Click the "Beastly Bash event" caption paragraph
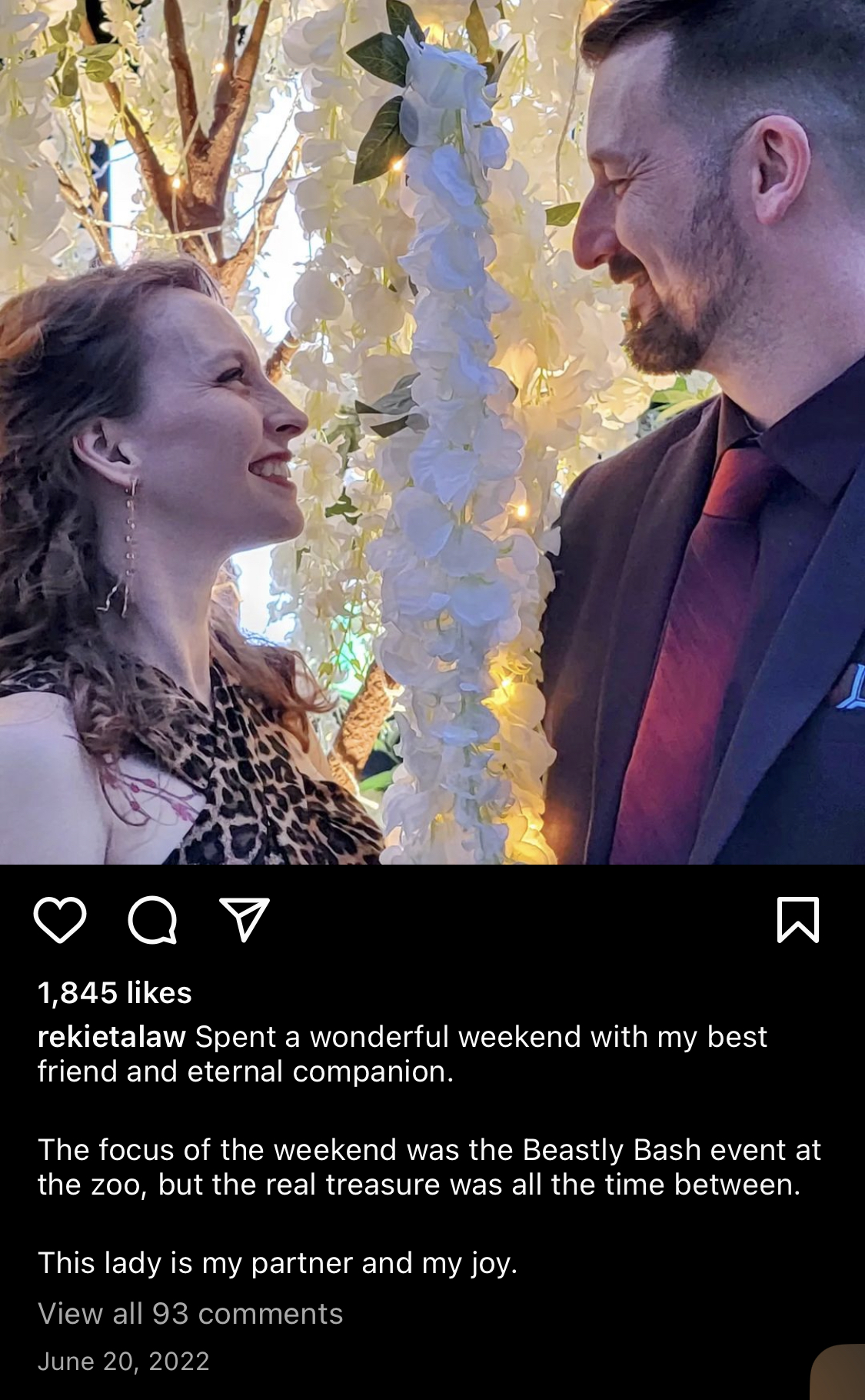Viewport: 865px width, 1400px height. [429, 1167]
